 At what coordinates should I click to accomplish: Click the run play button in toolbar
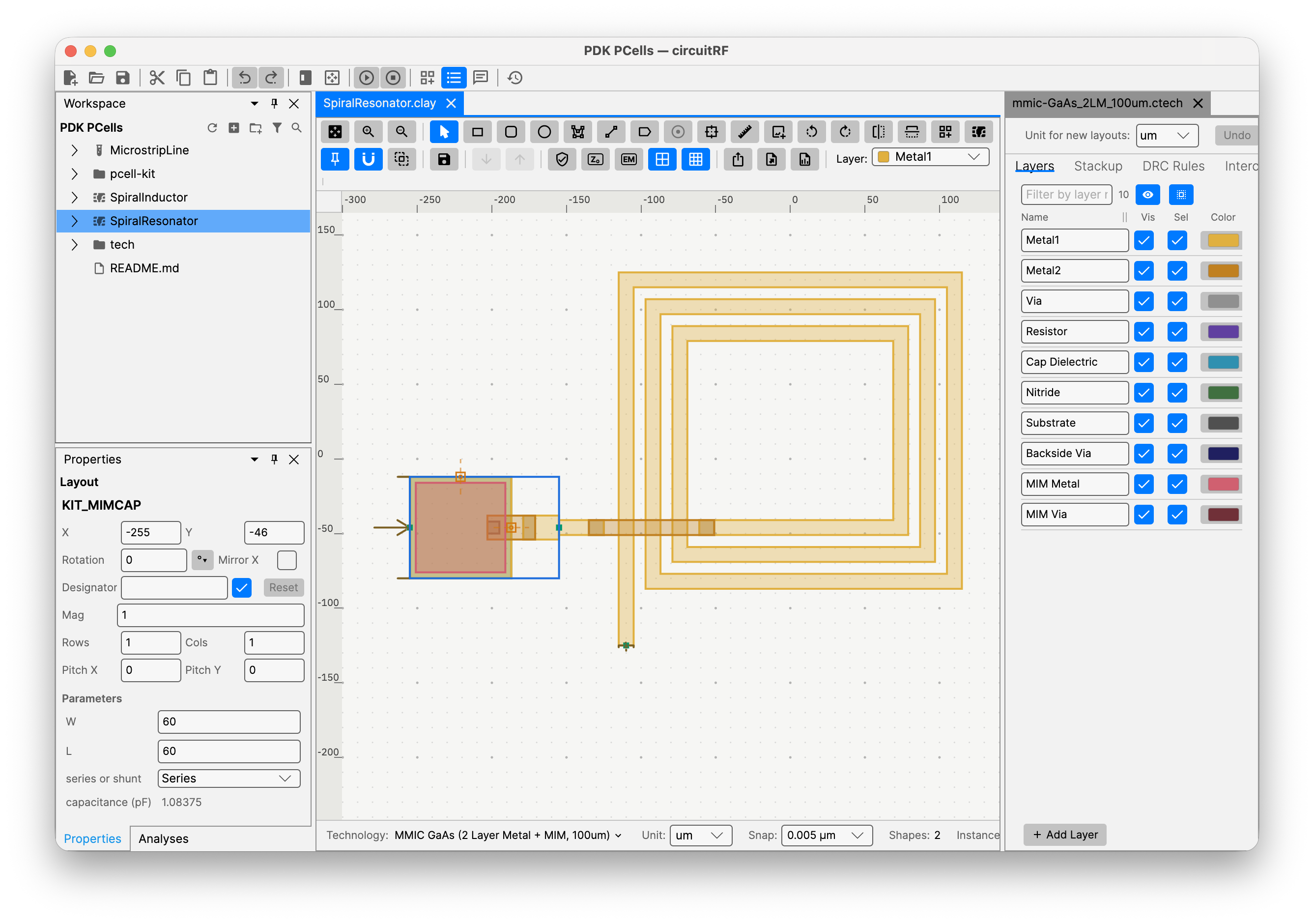367,78
